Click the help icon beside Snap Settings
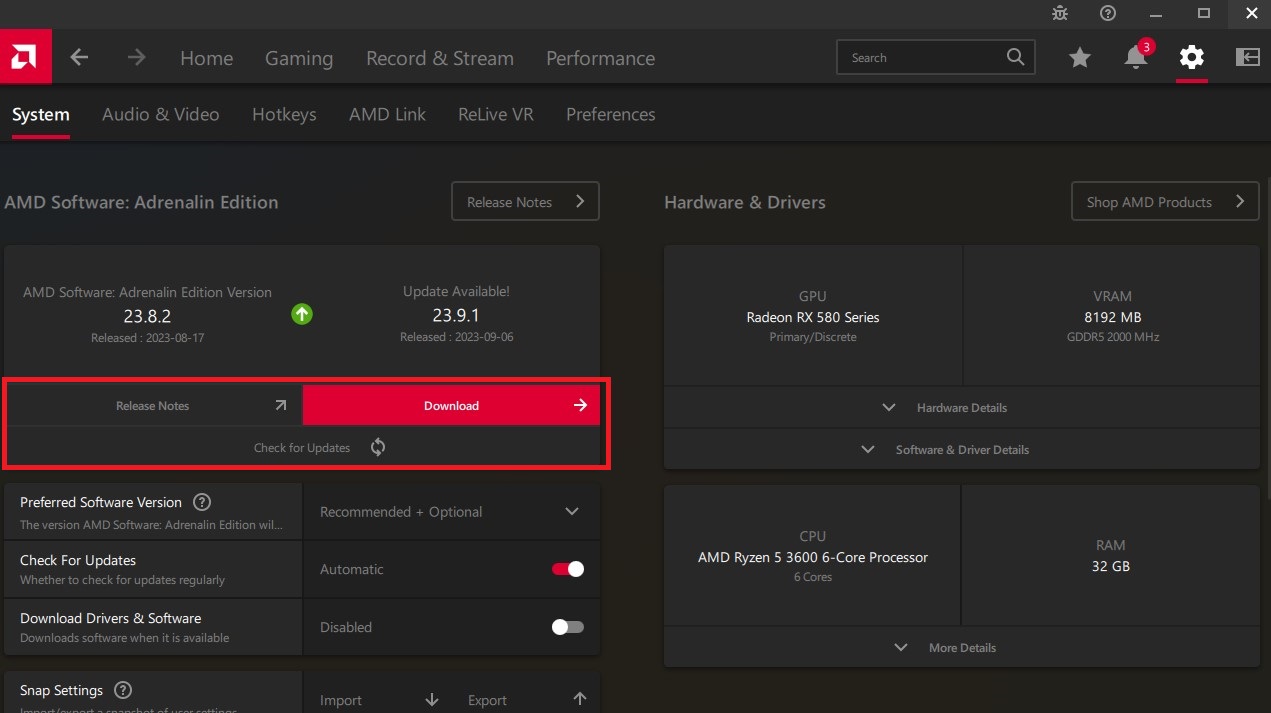 pos(123,690)
